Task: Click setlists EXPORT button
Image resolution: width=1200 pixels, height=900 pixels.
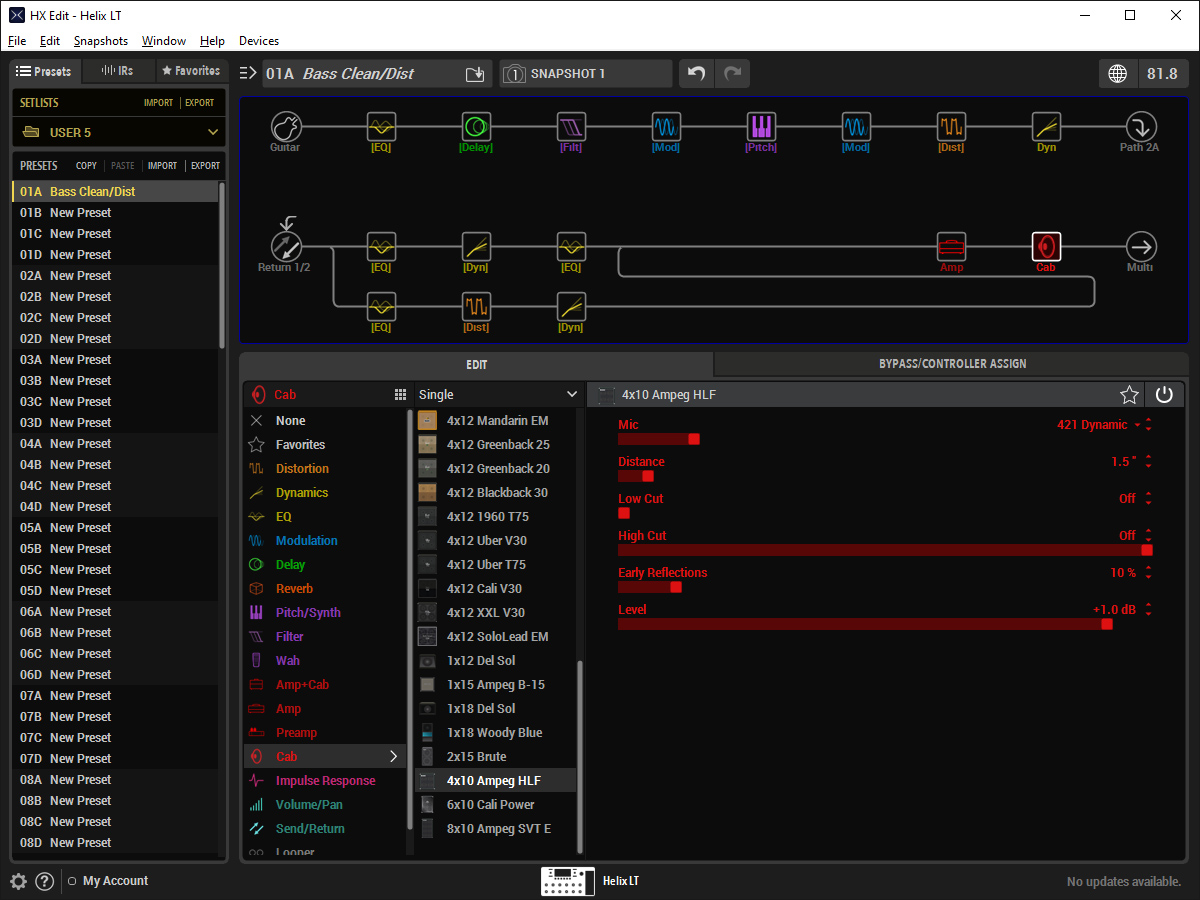Action: 200,103
